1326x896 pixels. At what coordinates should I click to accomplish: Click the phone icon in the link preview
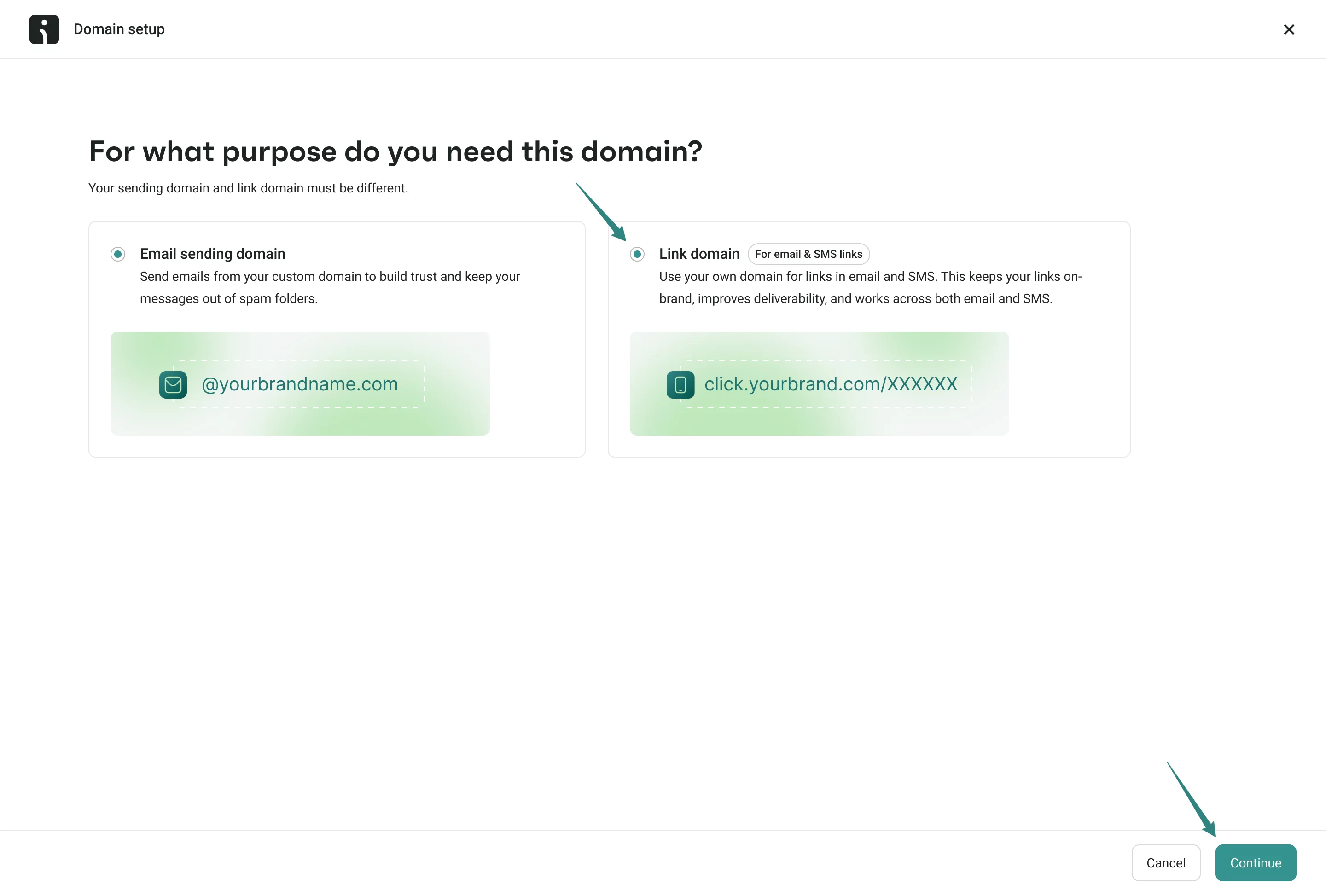coord(680,384)
